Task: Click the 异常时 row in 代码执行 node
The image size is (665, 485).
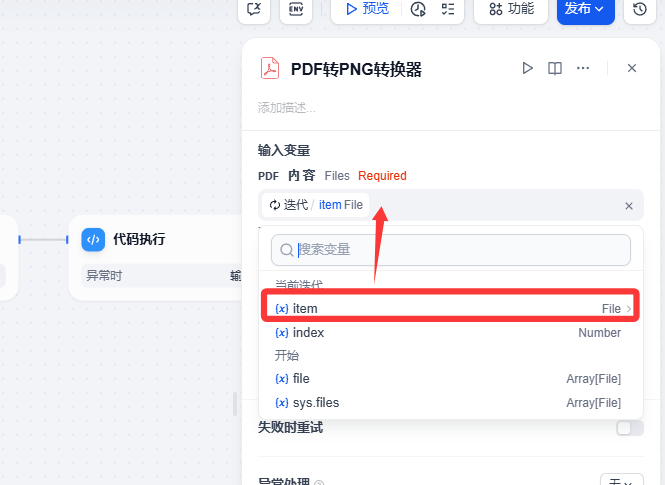Action: click(x=162, y=276)
